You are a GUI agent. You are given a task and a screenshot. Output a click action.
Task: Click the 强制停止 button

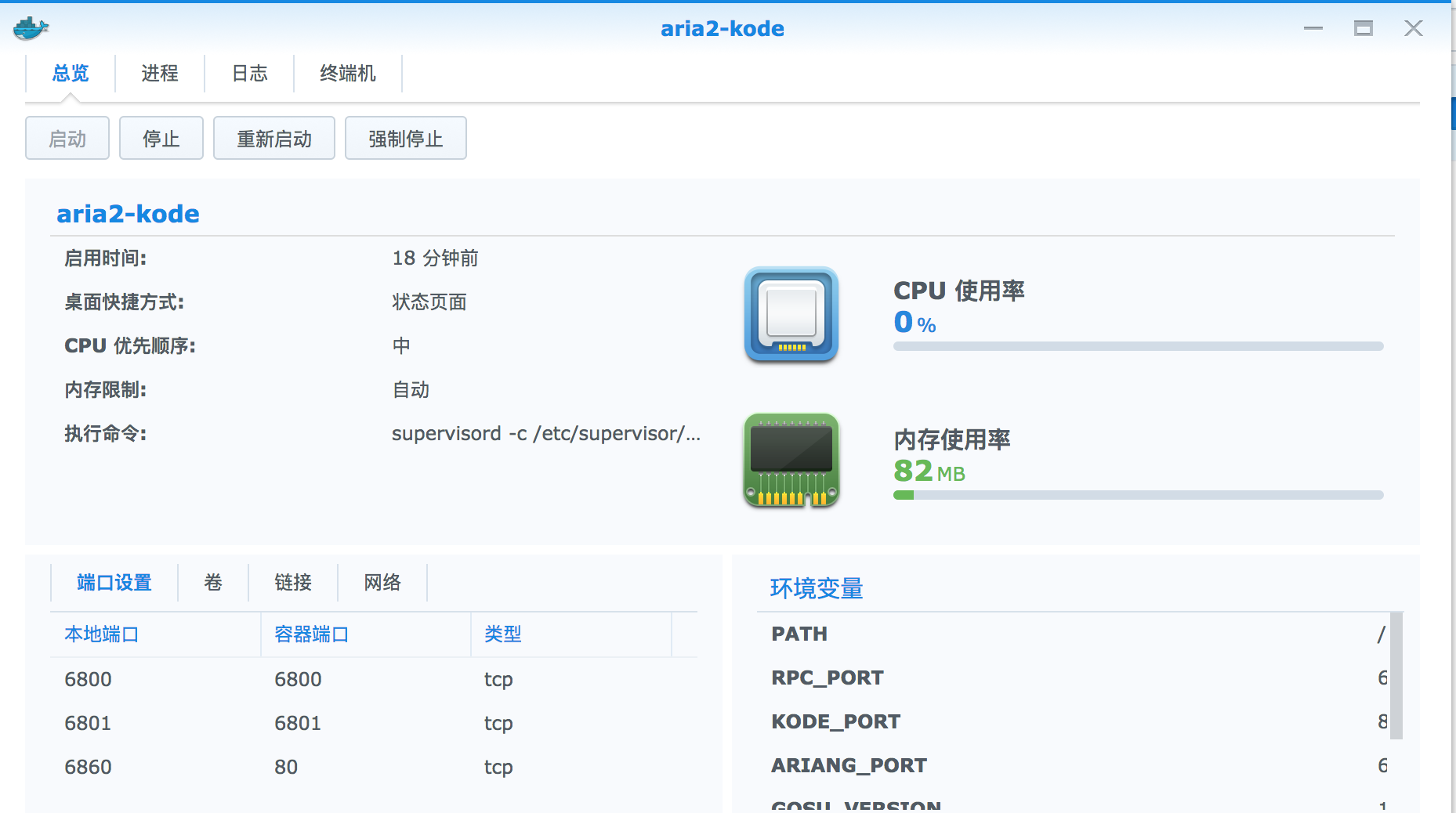406,139
